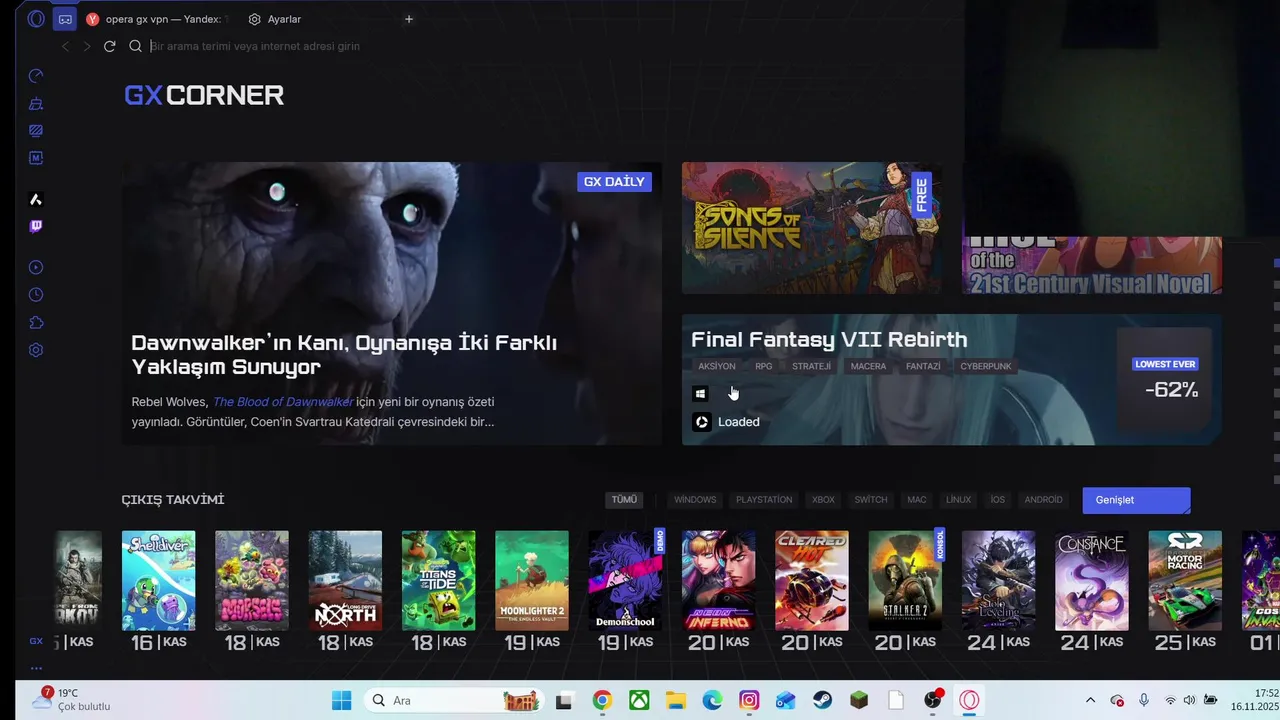The height and width of the screenshot is (720, 1280).
Task: Open the Dawnwalker'ın Kanı article headline
Action: [344, 355]
